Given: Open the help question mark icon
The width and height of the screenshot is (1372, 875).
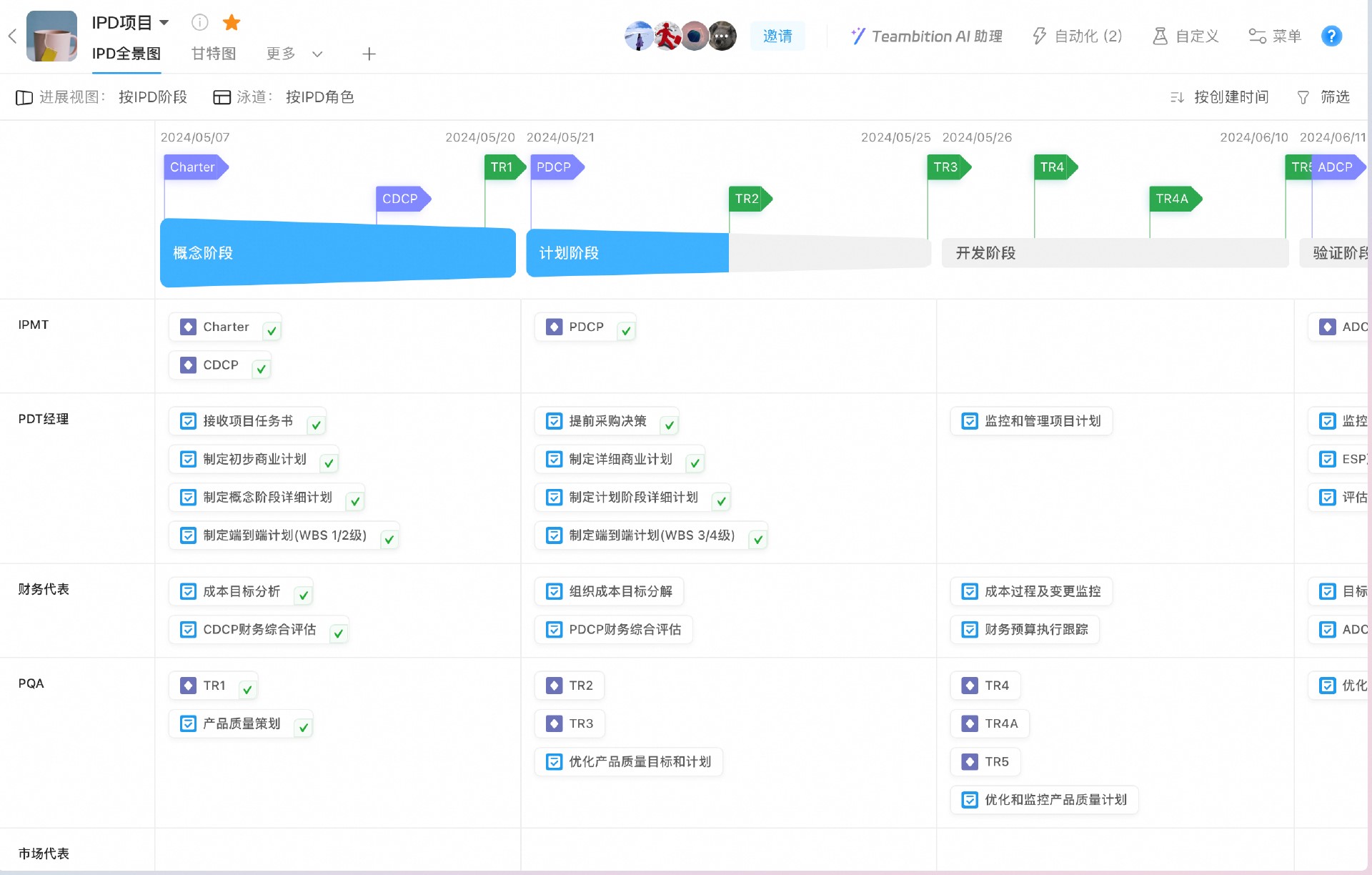Looking at the screenshot, I should pyautogui.click(x=1331, y=36).
